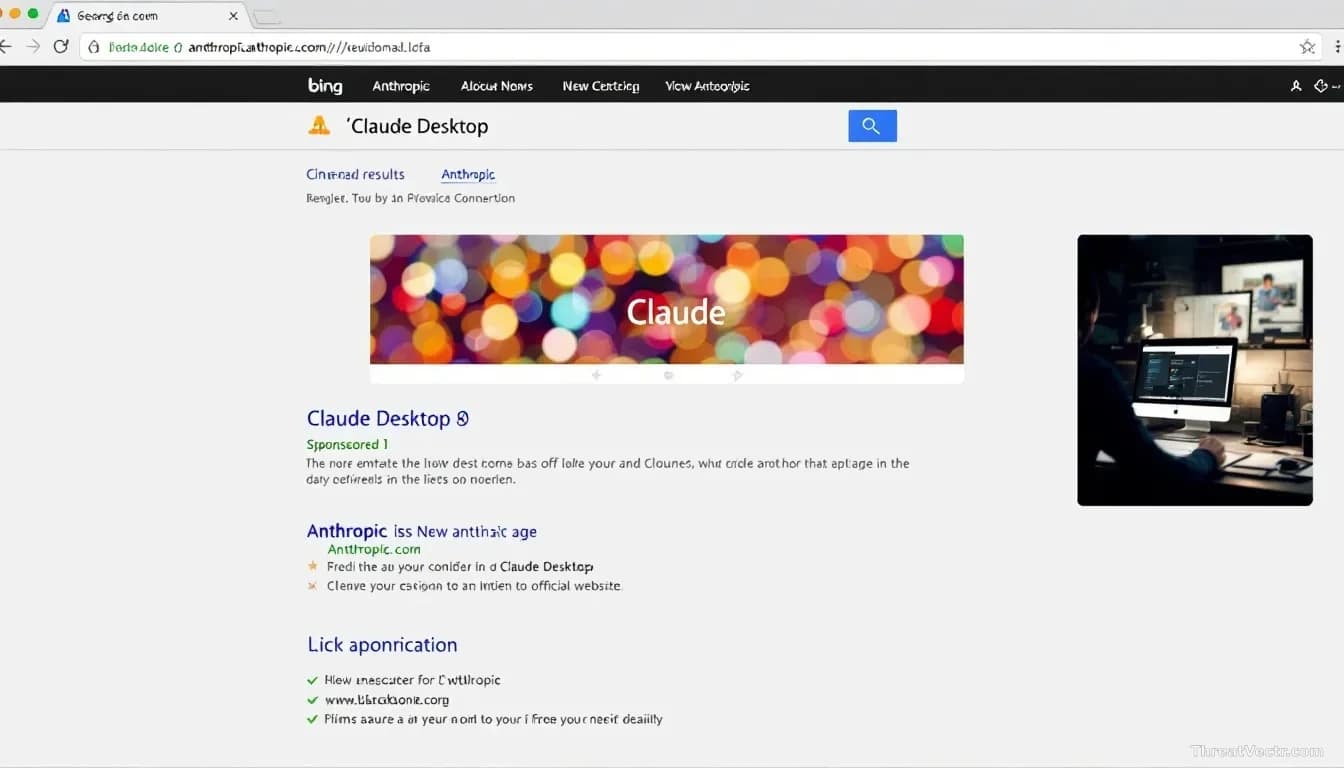
Task: Reload the page with refresh icon
Action: pos(61,46)
